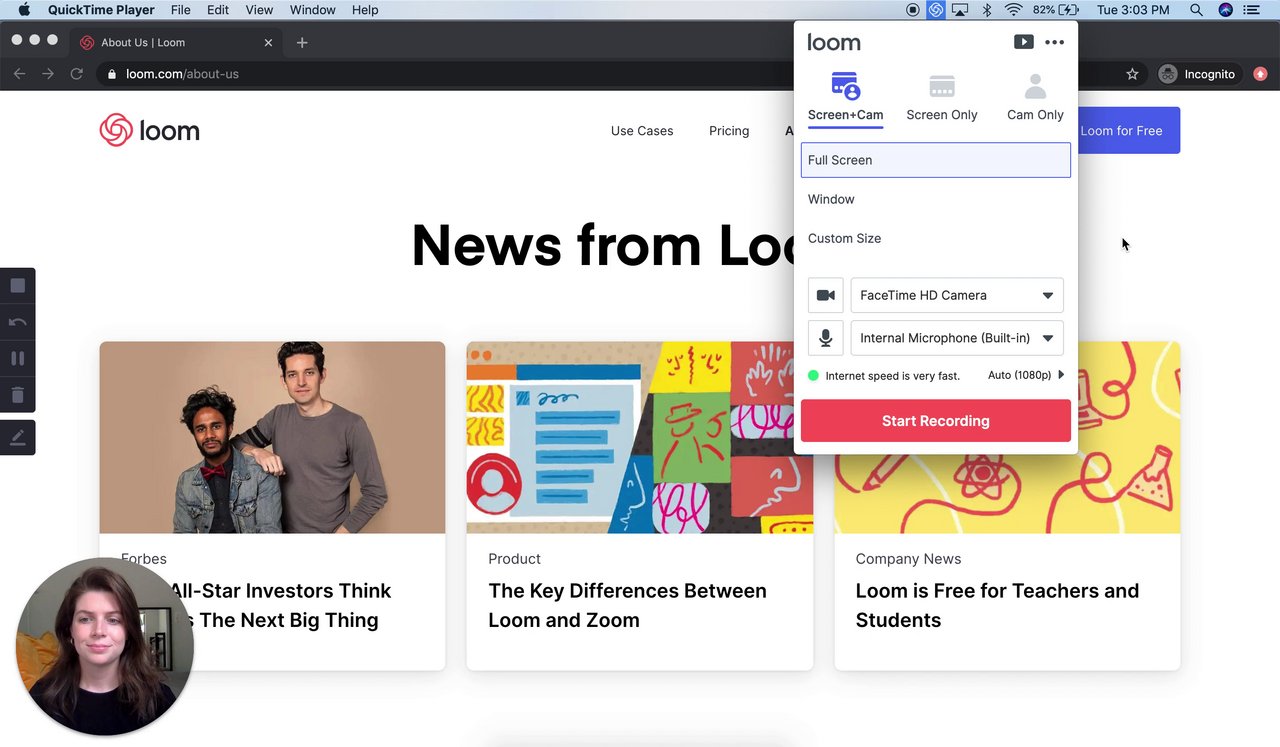
Task: Click the Use Cases navigation link
Action: click(x=642, y=131)
